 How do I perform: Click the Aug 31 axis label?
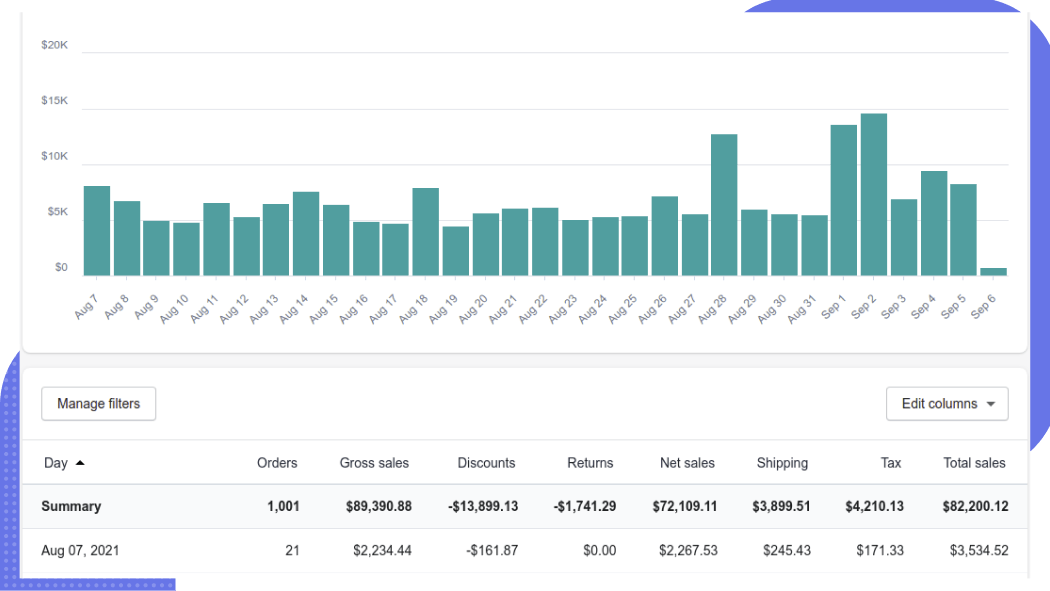[803, 309]
